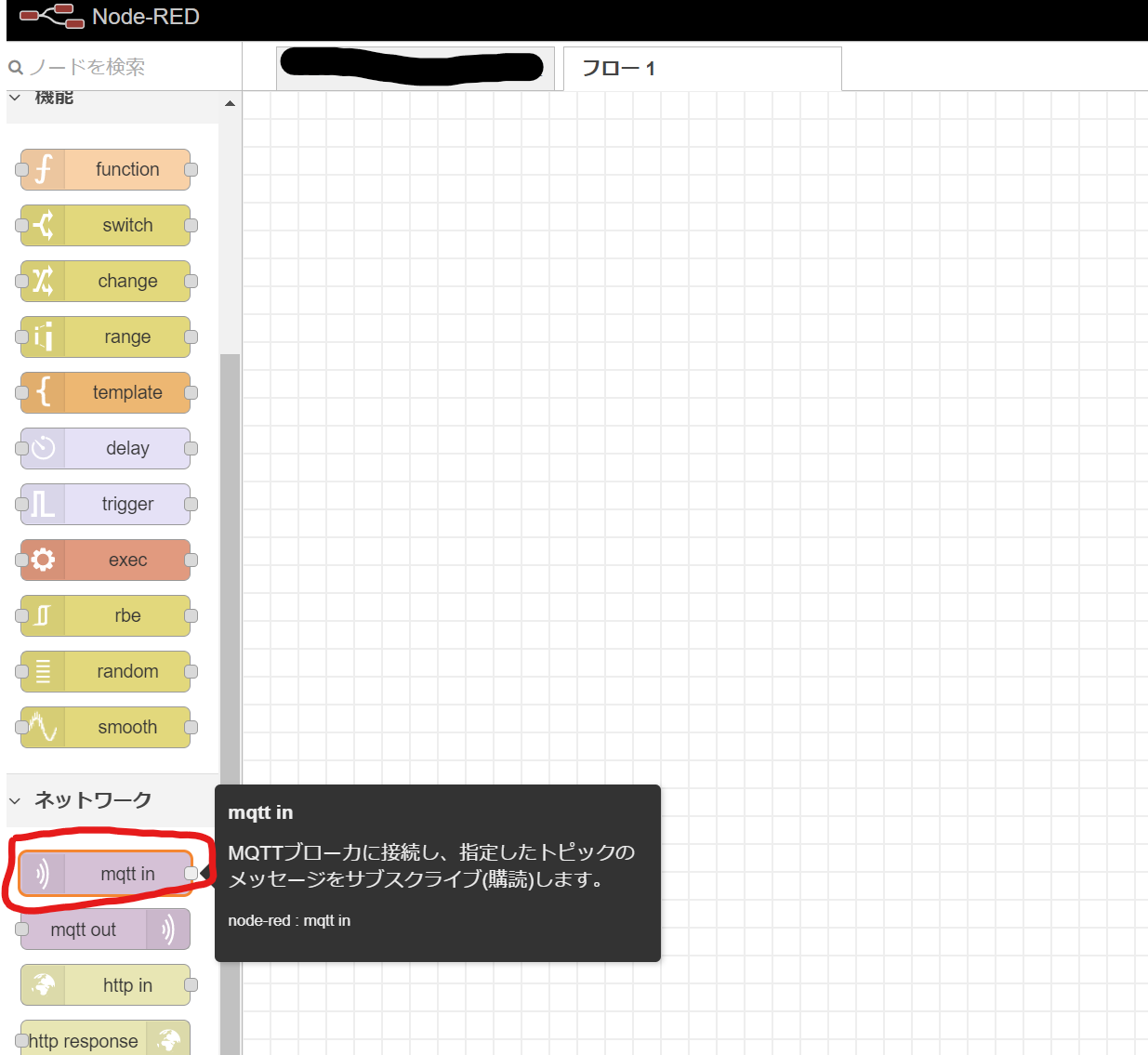This screenshot has width=1148, height=1055.
Task: Select the mqtt out node label
Action: point(84,930)
